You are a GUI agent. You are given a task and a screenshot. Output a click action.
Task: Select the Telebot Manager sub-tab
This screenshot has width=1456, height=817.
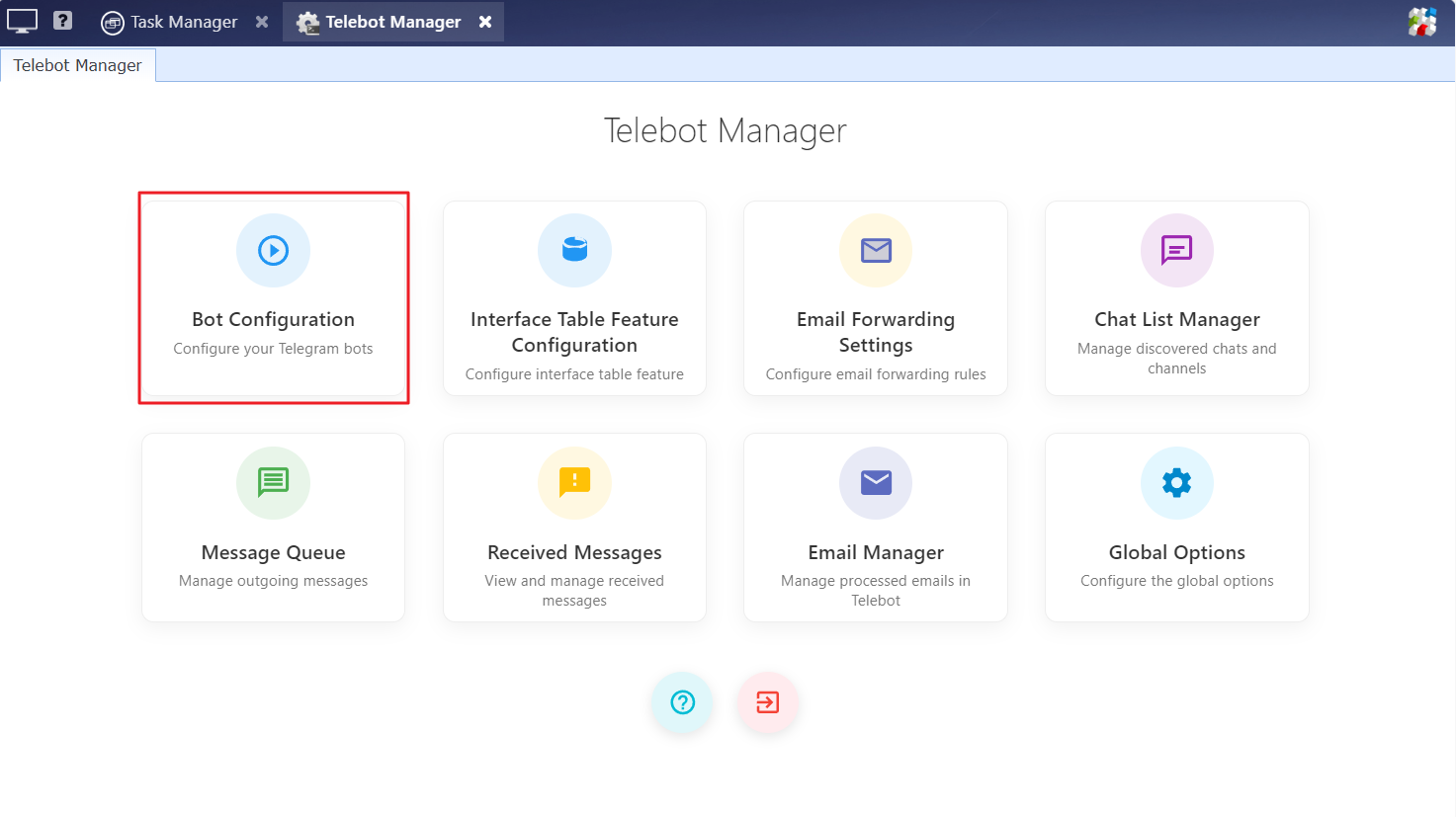pyautogui.click(x=78, y=65)
